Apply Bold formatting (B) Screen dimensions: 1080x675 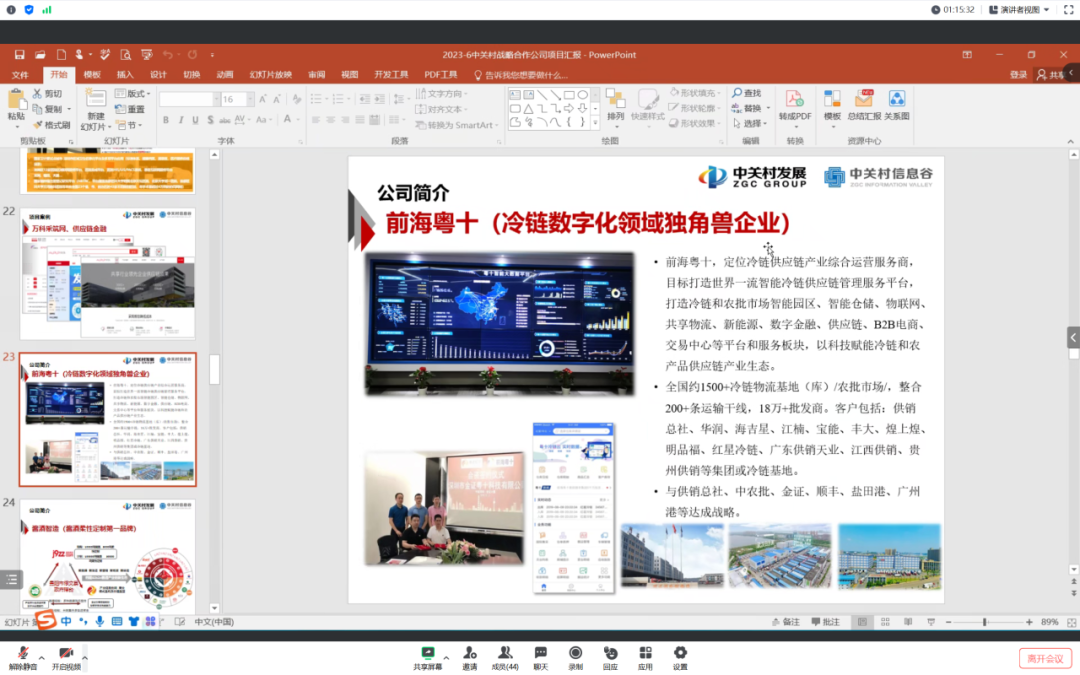[x=166, y=120]
